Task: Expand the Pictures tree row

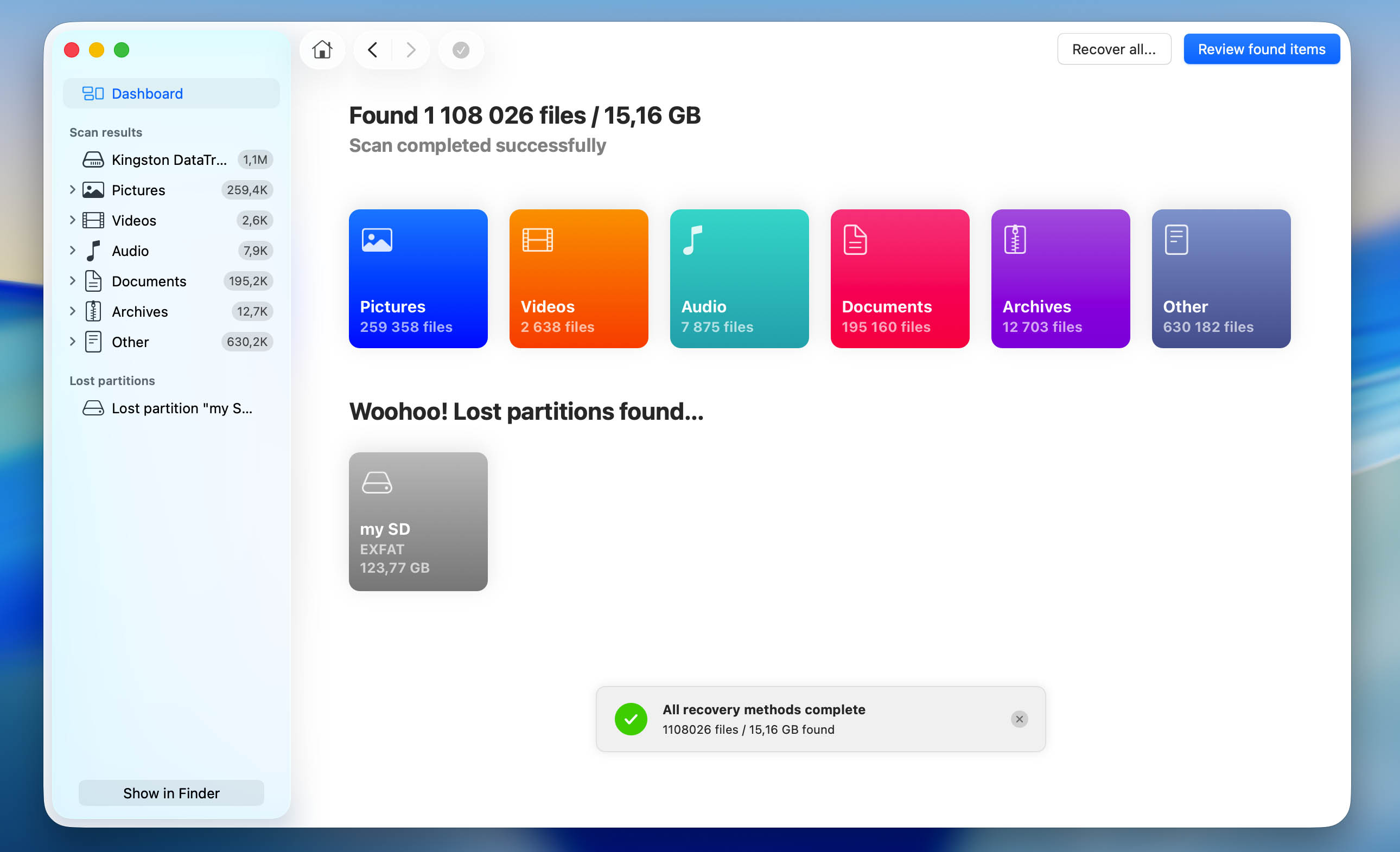Action: coord(72,190)
